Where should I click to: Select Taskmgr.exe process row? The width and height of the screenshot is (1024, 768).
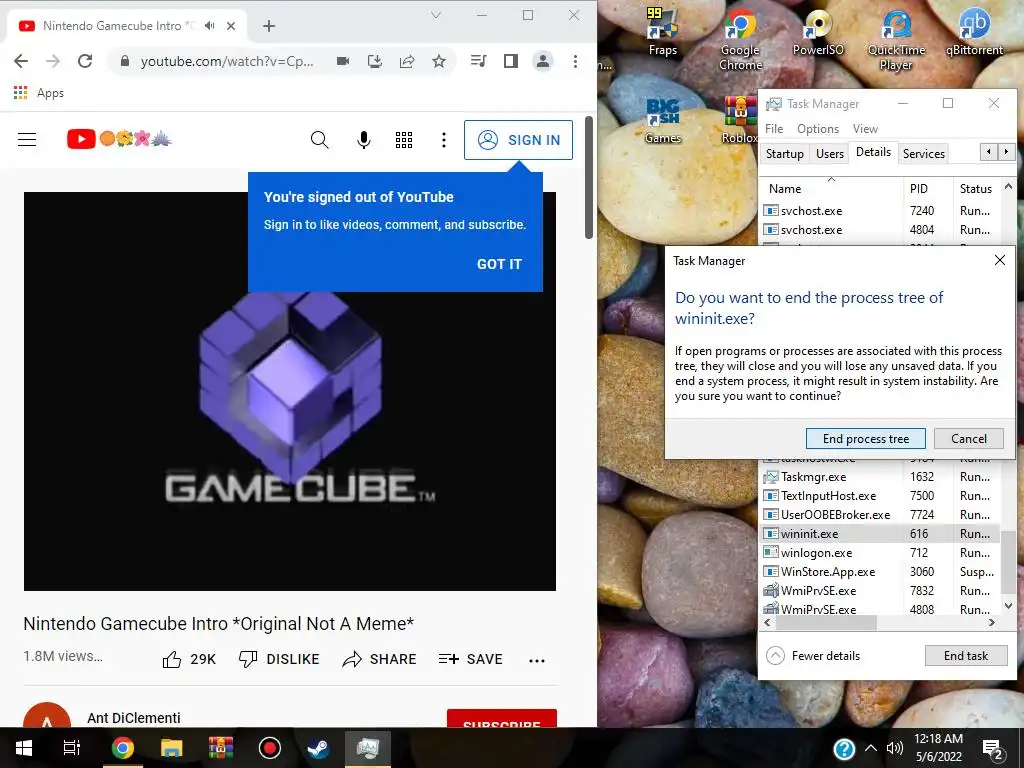[x=880, y=477]
